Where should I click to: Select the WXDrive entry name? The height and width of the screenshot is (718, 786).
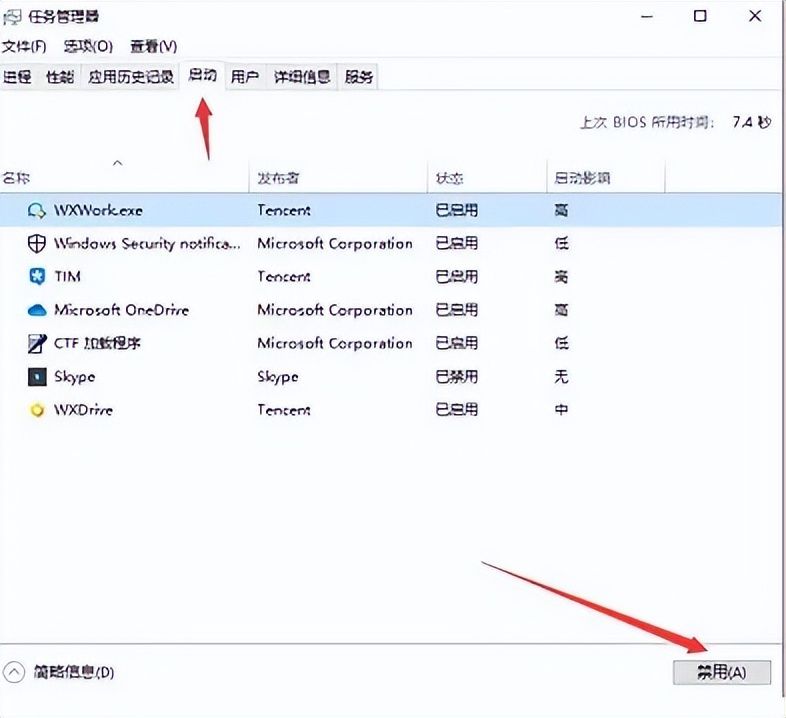[x=83, y=410]
